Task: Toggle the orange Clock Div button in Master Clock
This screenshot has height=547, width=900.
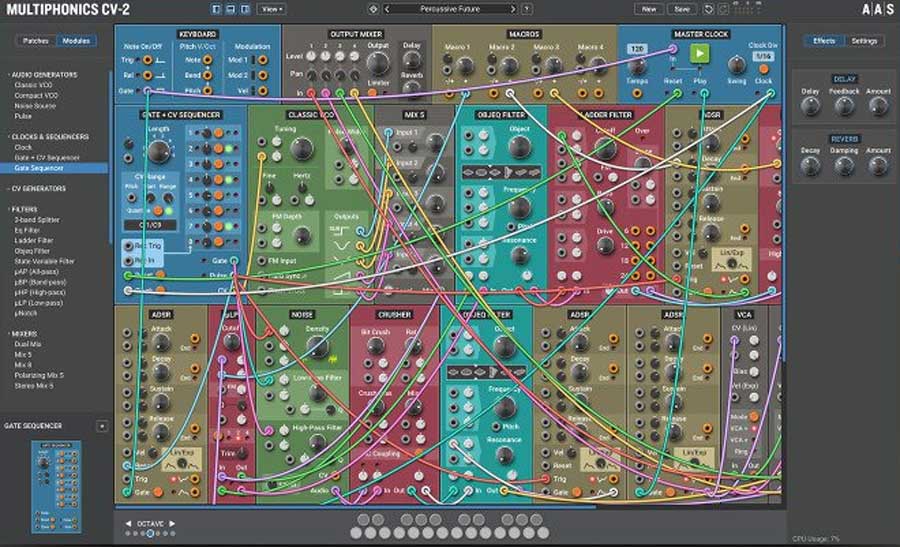Action: [763, 69]
